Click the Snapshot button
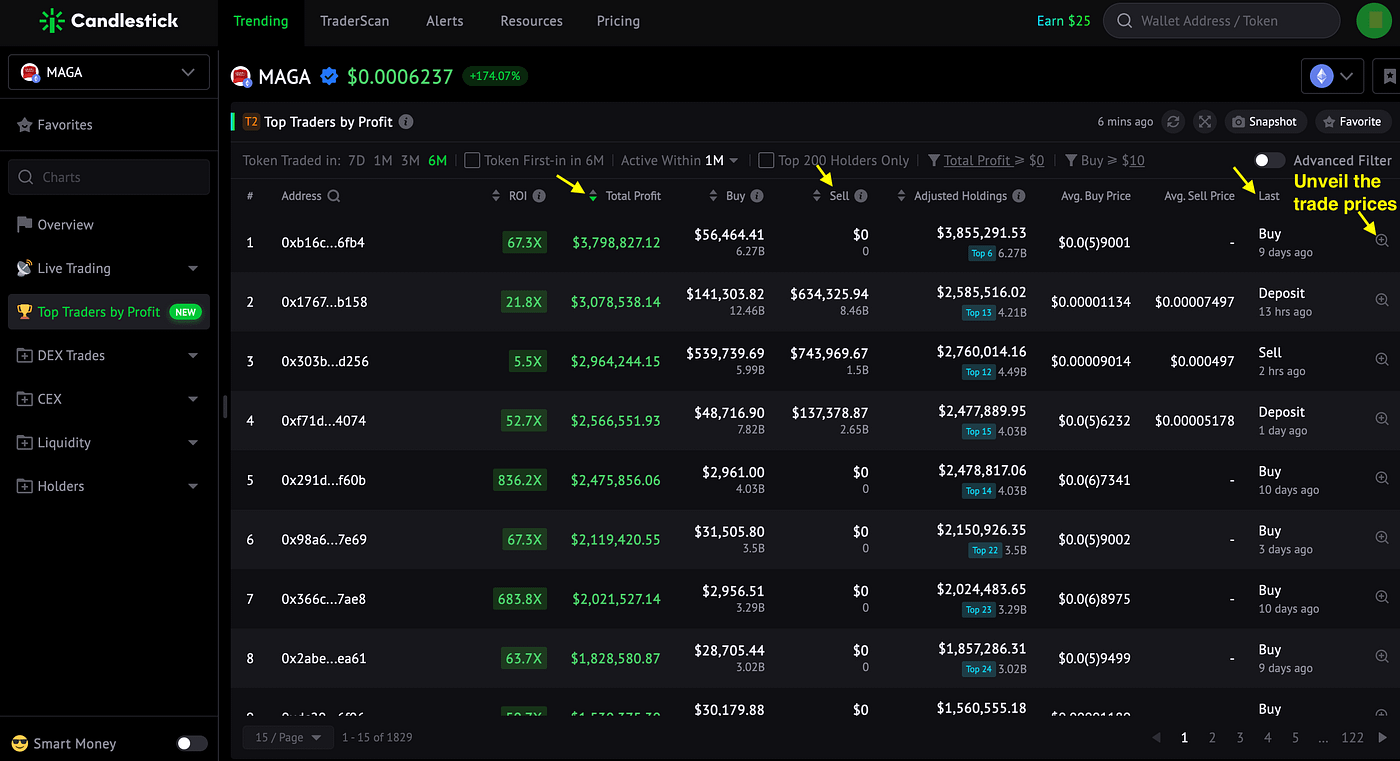The width and height of the screenshot is (1400, 761). tap(1265, 122)
